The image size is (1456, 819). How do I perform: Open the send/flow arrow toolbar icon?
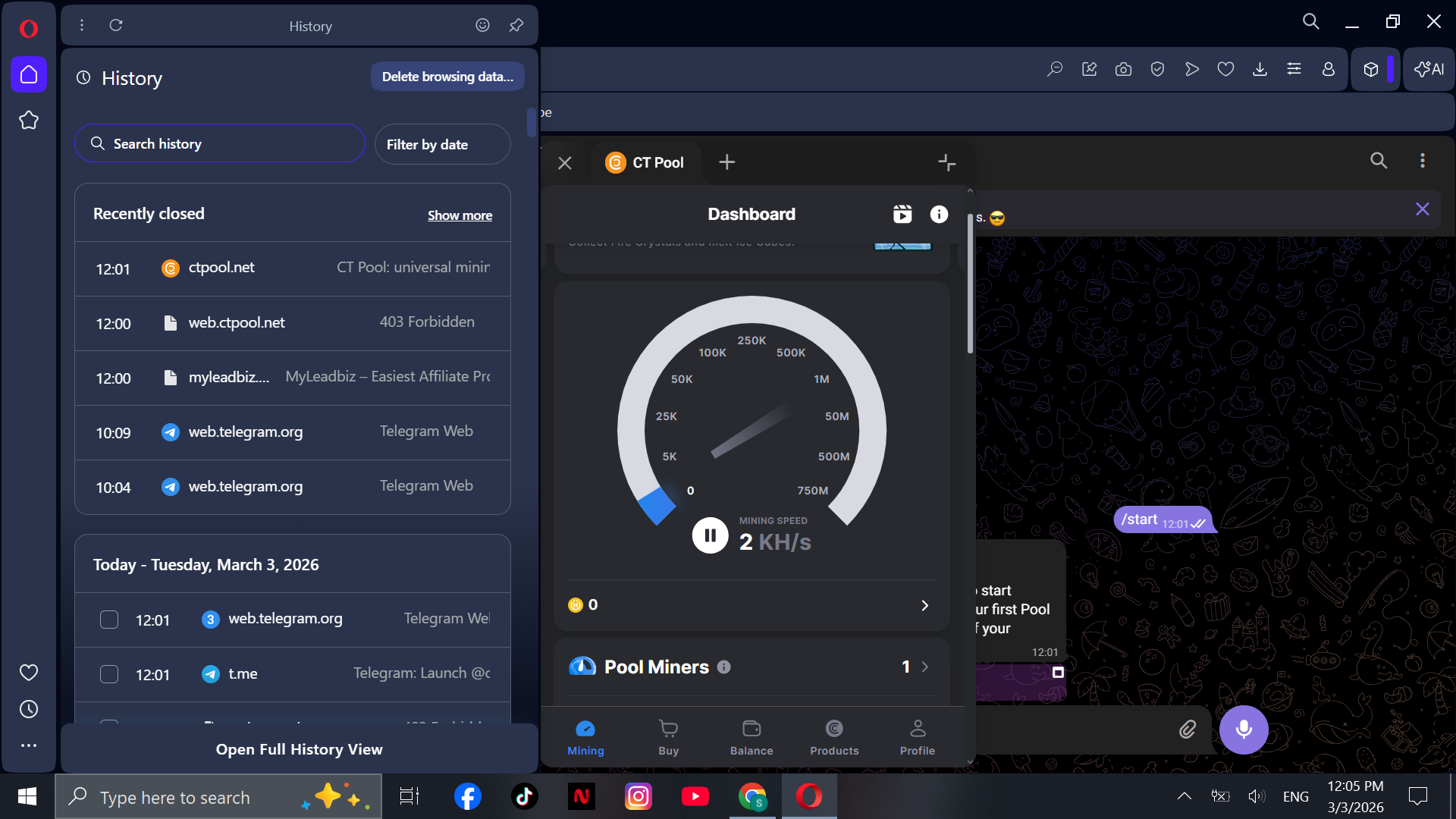[1192, 69]
